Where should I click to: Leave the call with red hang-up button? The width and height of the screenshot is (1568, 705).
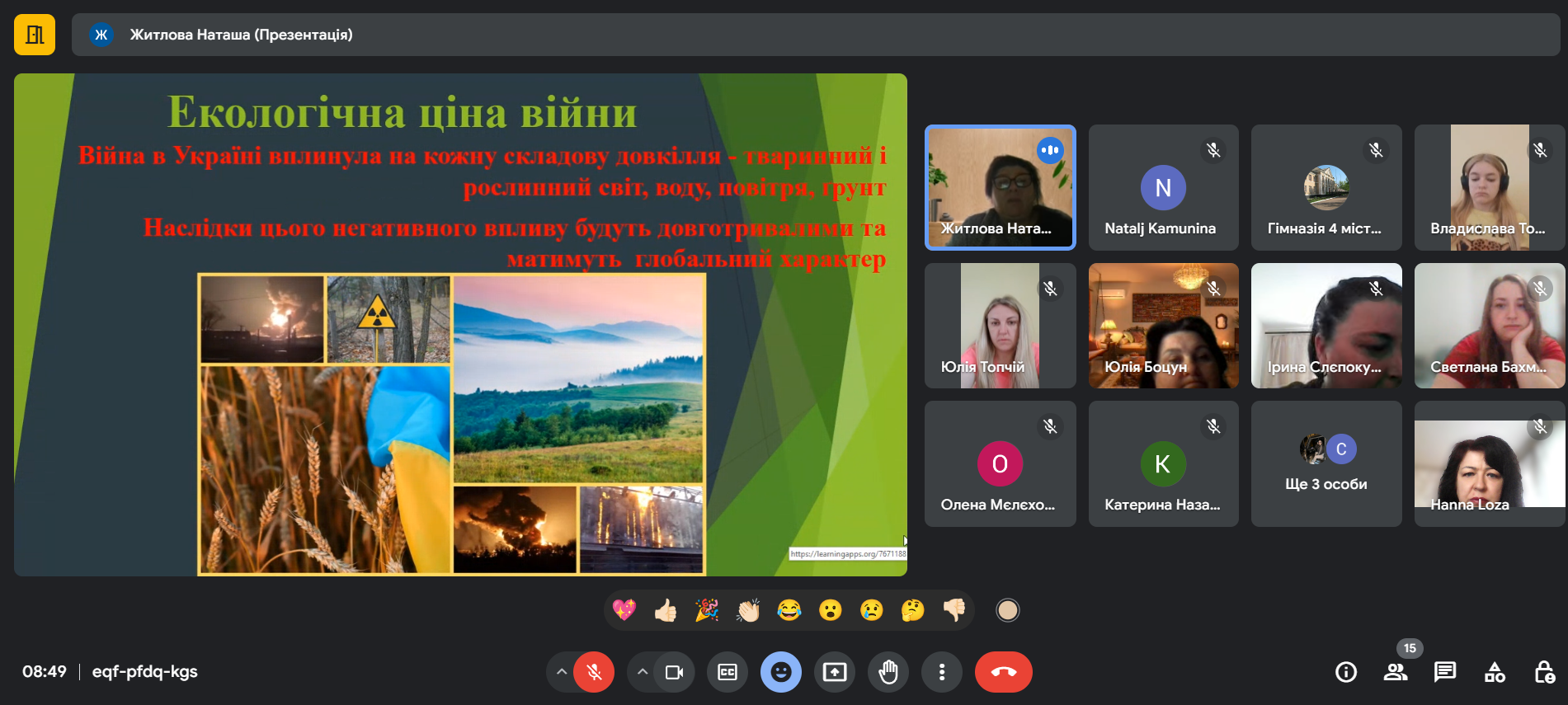click(1003, 672)
